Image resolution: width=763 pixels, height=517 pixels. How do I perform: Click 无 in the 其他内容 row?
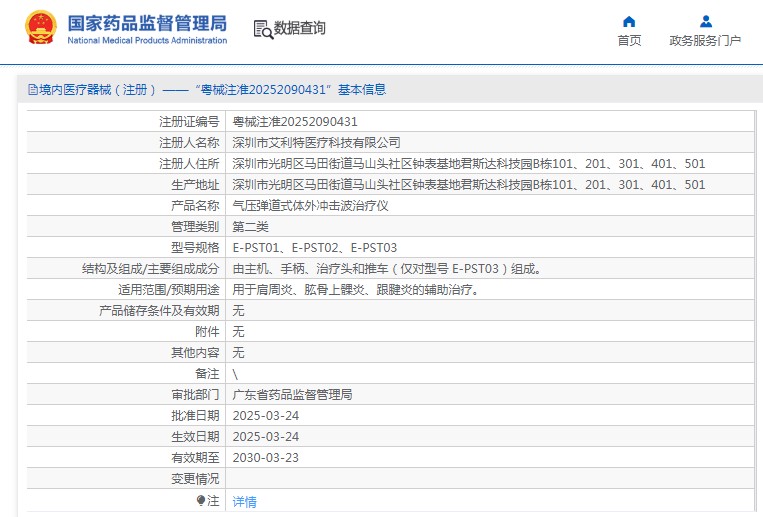pyautogui.click(x=238, y=352)
